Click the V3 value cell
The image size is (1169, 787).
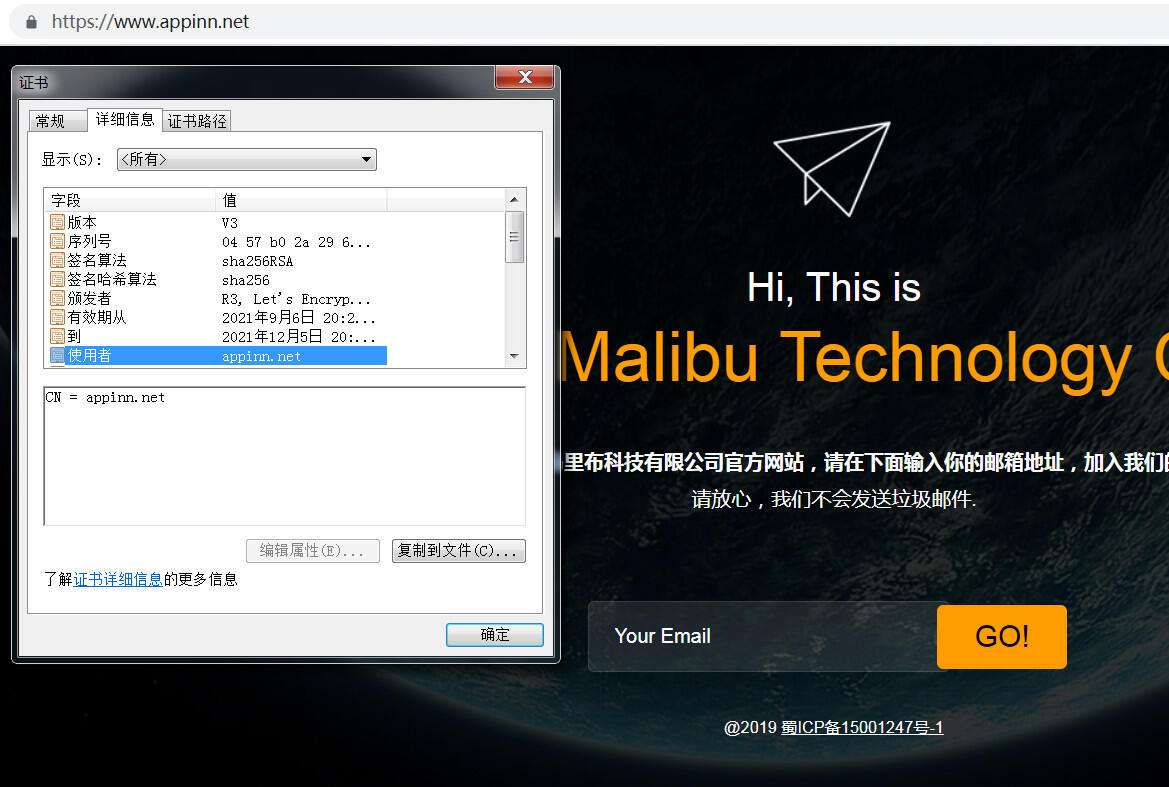[x=230, y=223]
